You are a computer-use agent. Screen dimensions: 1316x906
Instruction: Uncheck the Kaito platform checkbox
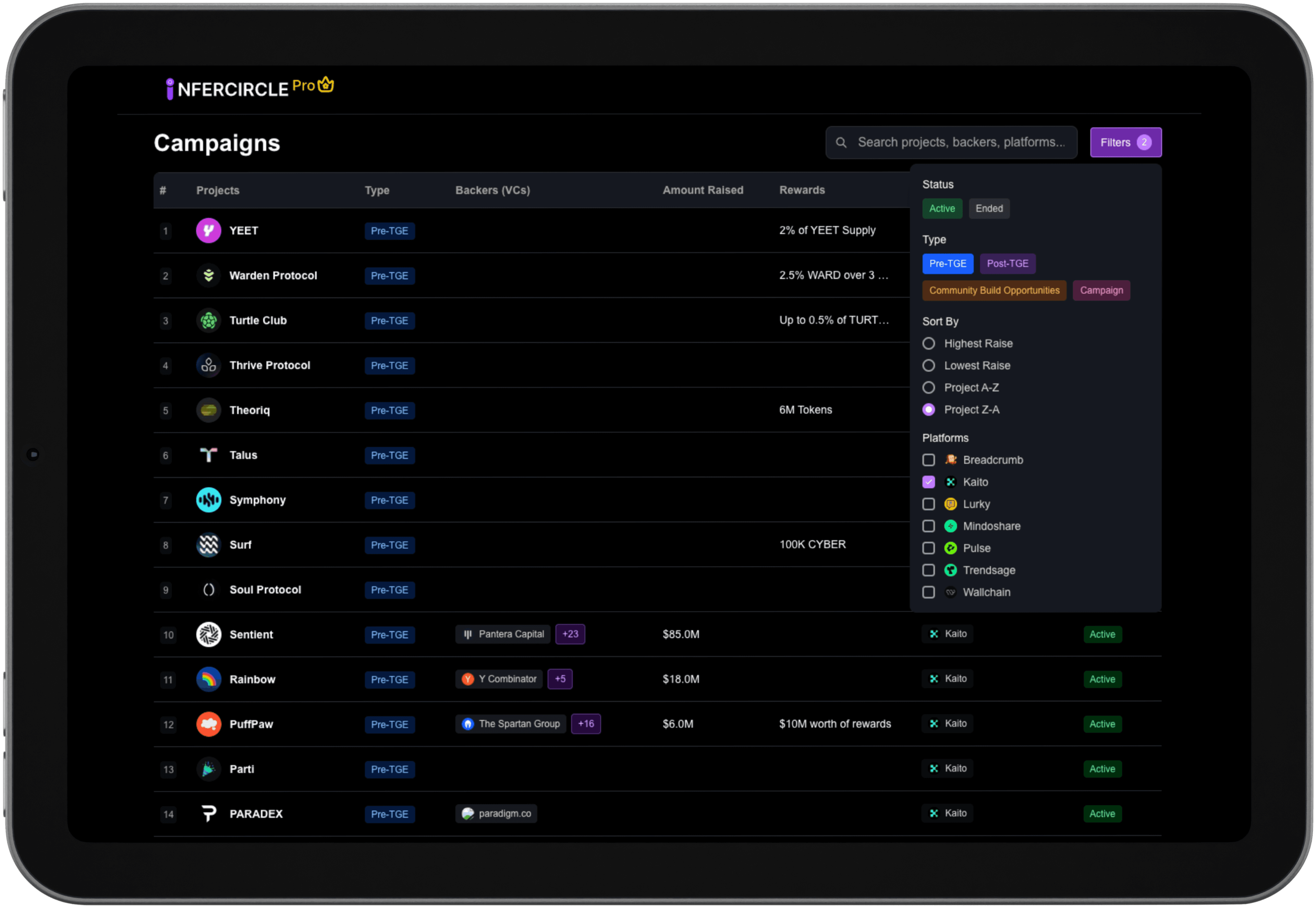pyautogui.click(x=929, y=482)
